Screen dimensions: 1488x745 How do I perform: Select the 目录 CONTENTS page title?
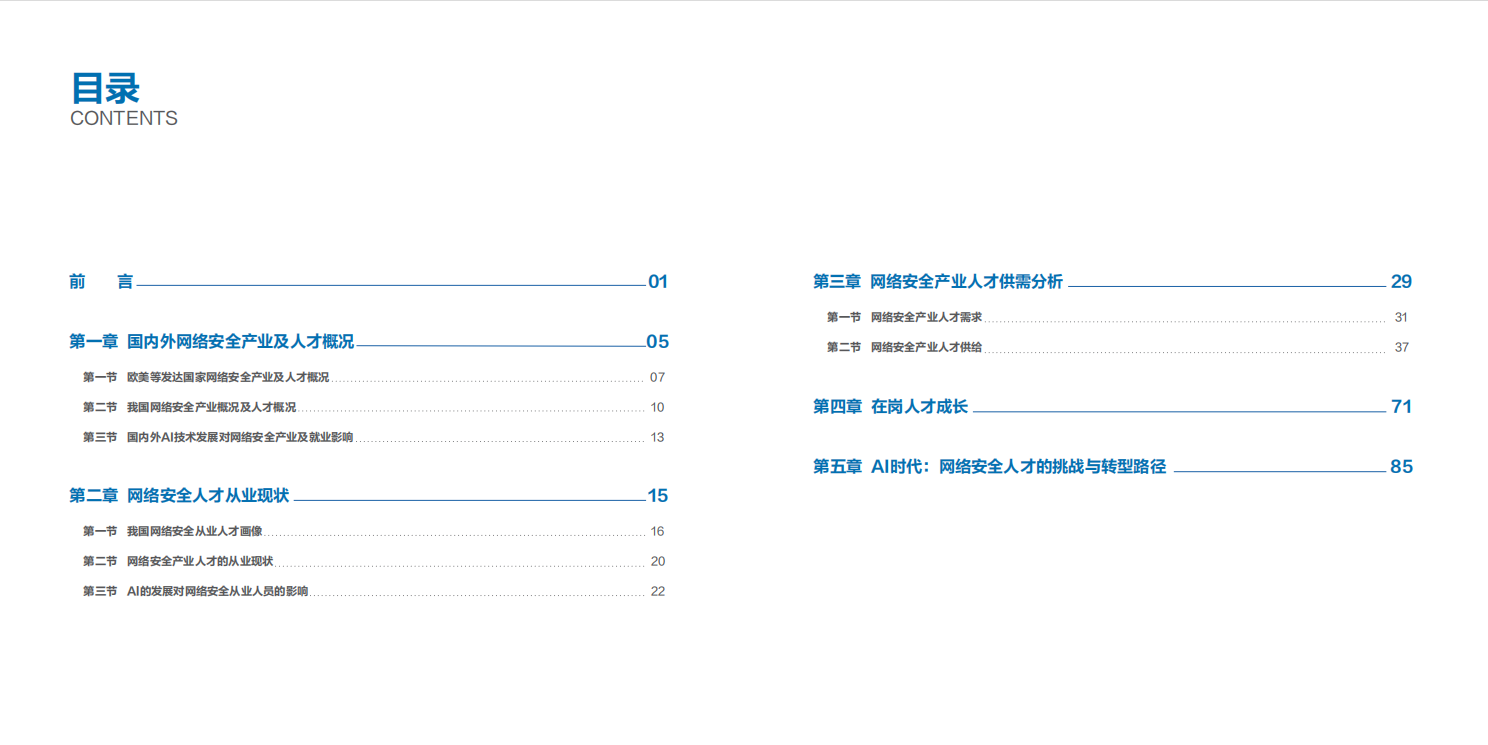click(104, 90)
